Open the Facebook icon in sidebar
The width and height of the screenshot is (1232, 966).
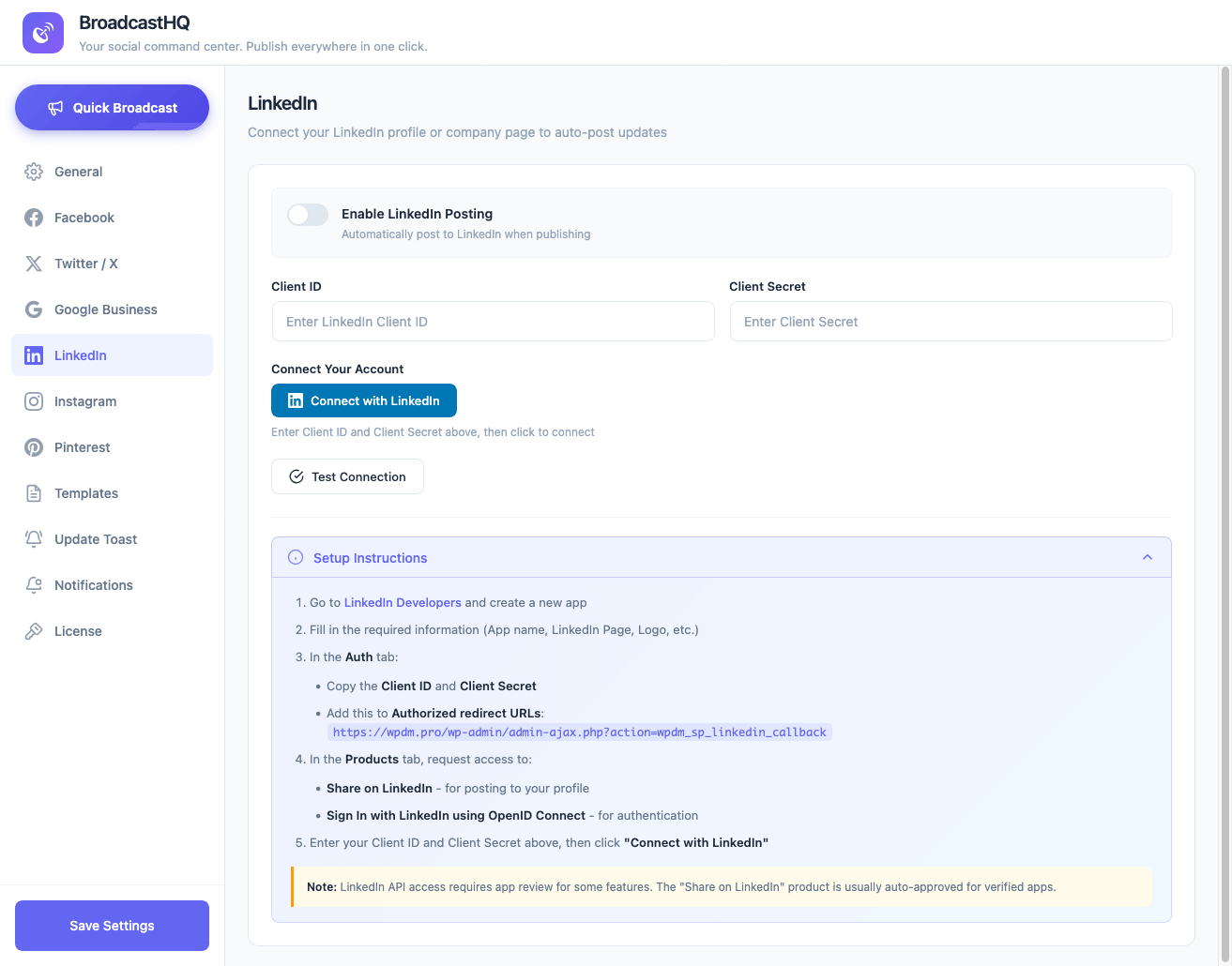34,218
